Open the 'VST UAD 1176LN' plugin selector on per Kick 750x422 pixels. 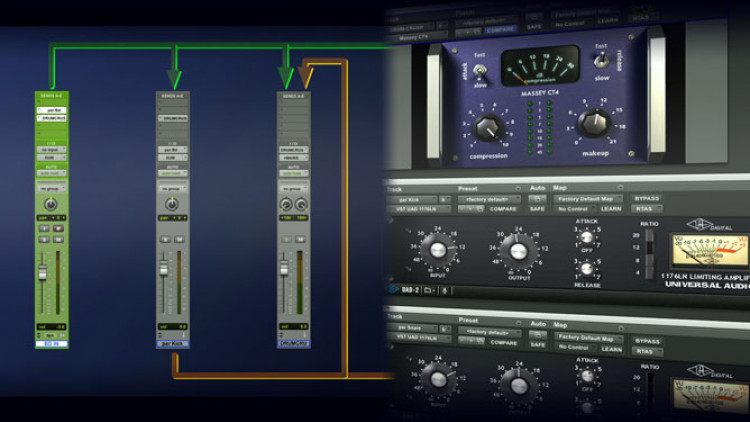point(419,209)
